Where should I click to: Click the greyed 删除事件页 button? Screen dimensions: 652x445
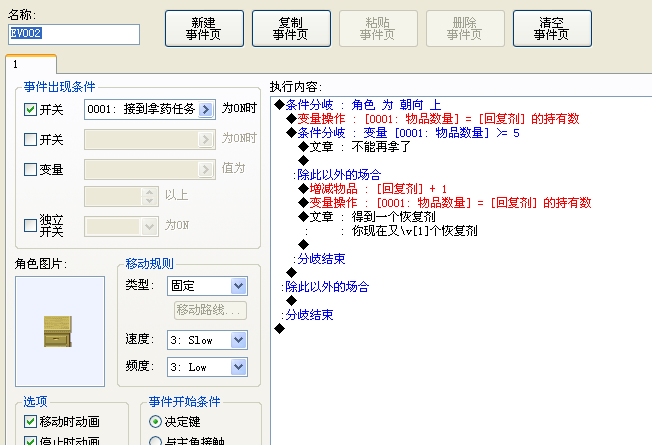[x=465, y=28]
